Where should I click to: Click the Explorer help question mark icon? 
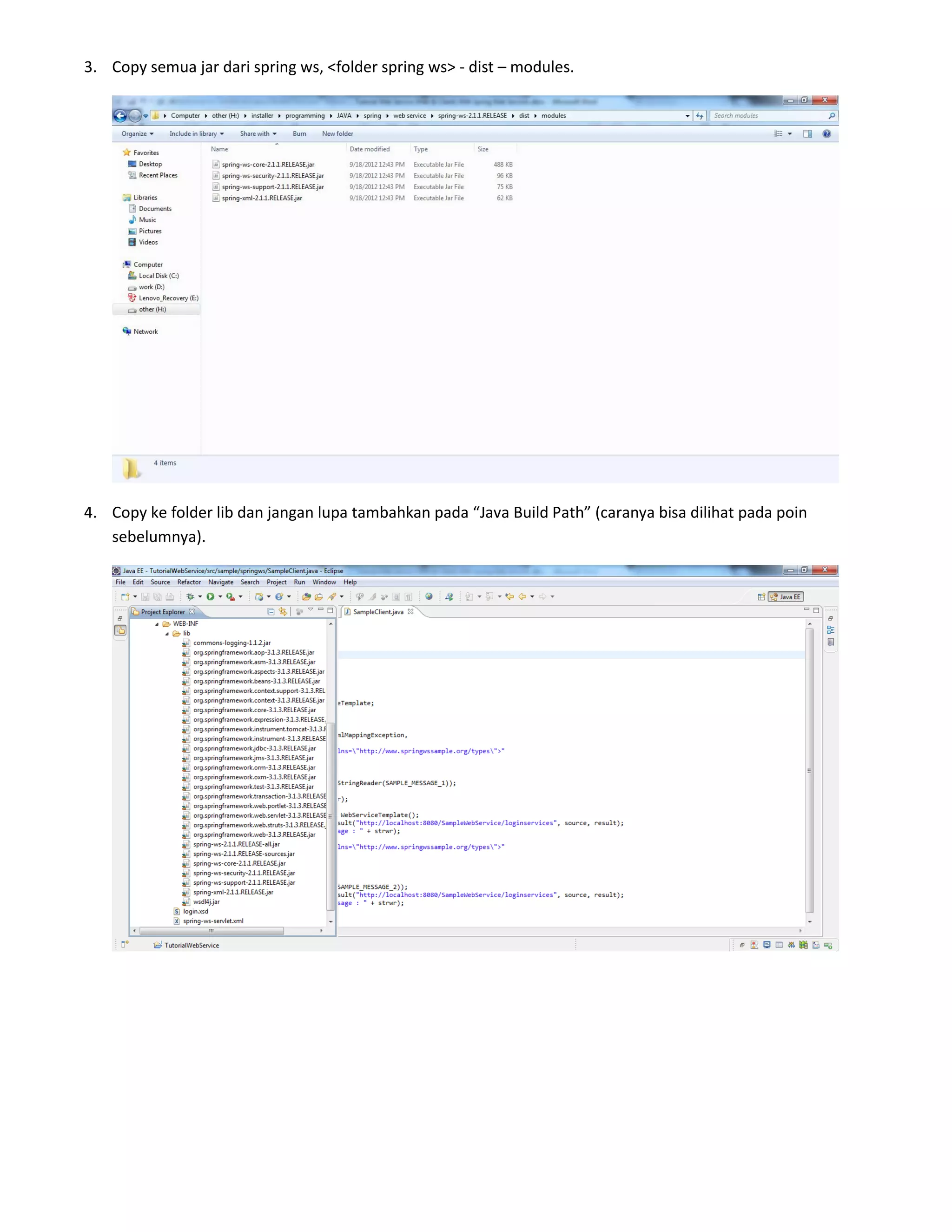click(x=827, y=134)
